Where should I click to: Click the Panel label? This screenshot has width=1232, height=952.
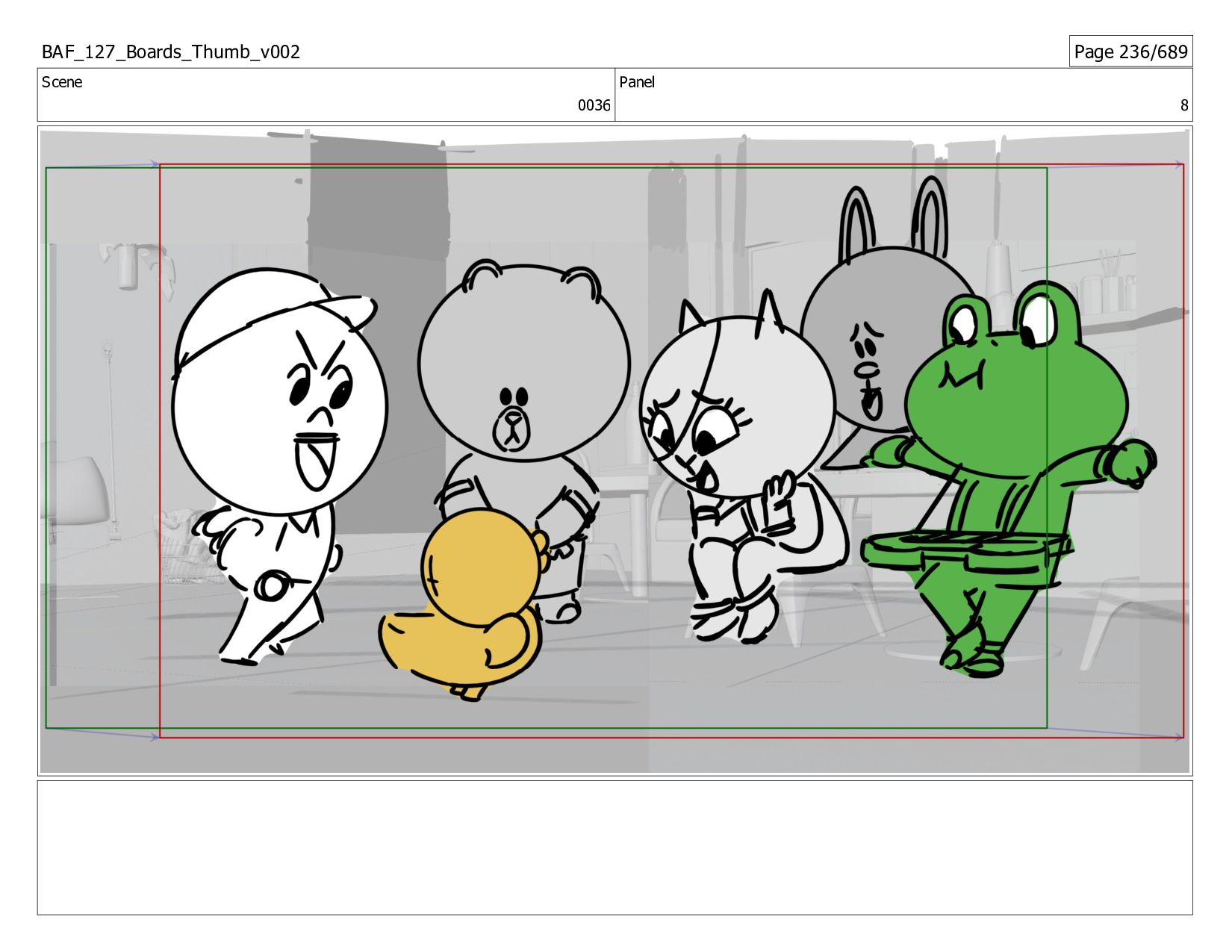637,82
